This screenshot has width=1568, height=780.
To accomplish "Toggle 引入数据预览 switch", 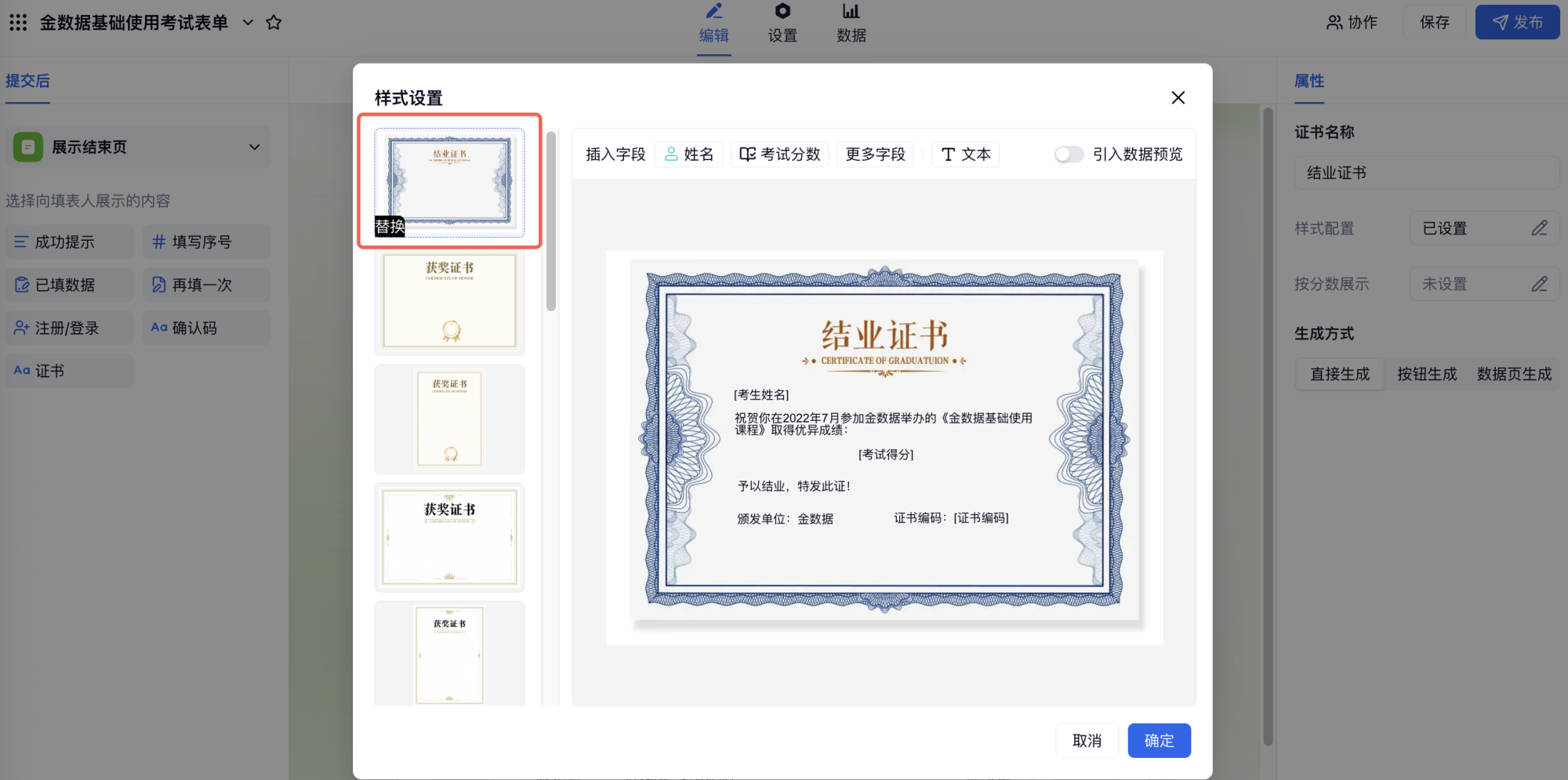I will (x=1068, y=154).
